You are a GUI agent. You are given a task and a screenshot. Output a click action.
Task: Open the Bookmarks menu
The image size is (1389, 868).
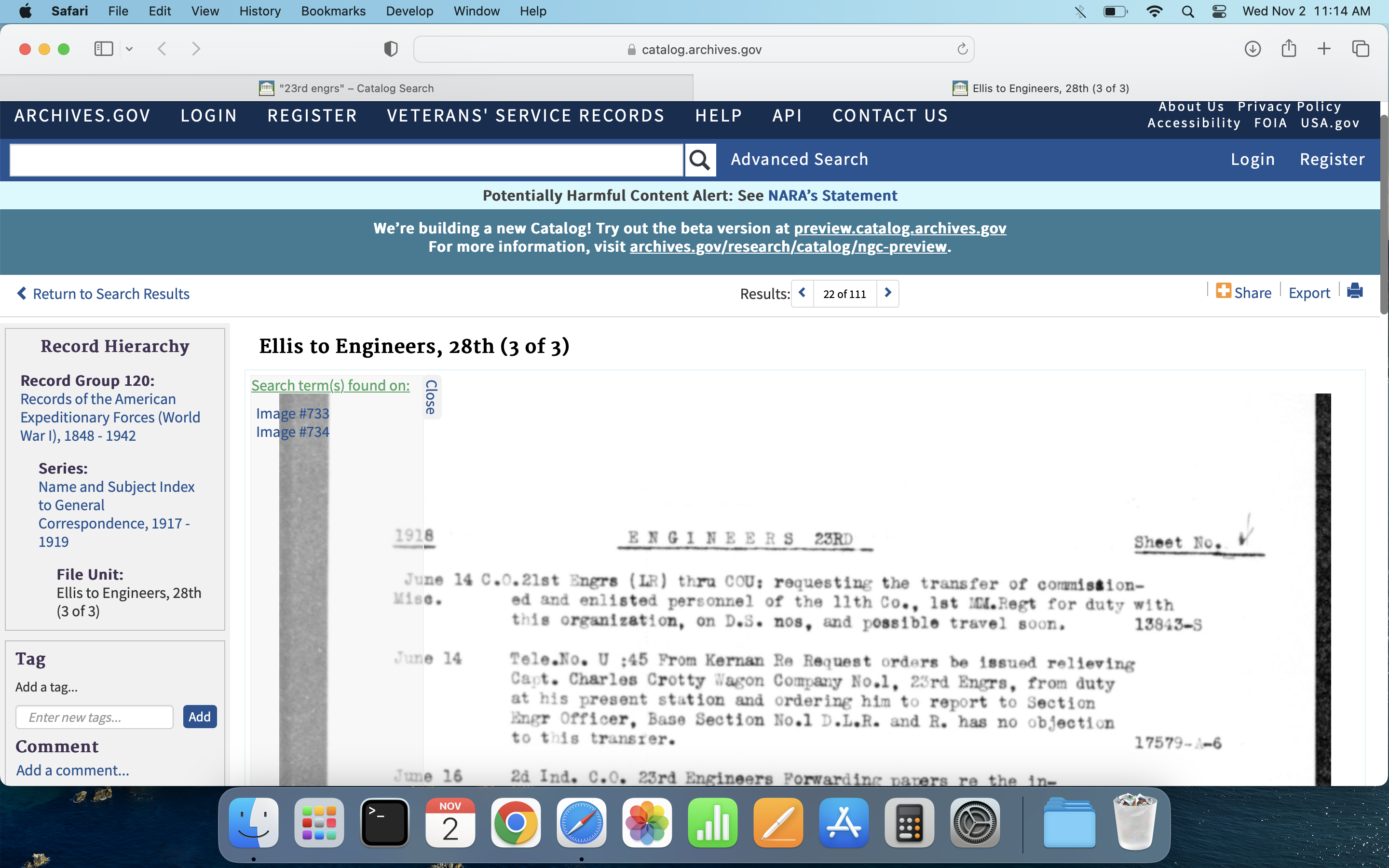tap(333, 12)
